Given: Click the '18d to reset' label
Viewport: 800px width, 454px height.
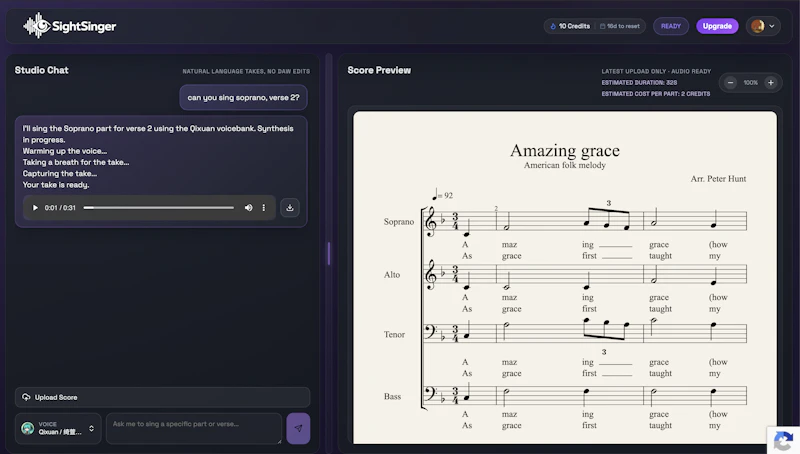Looking at the screenshot, I should pos(620,26).
